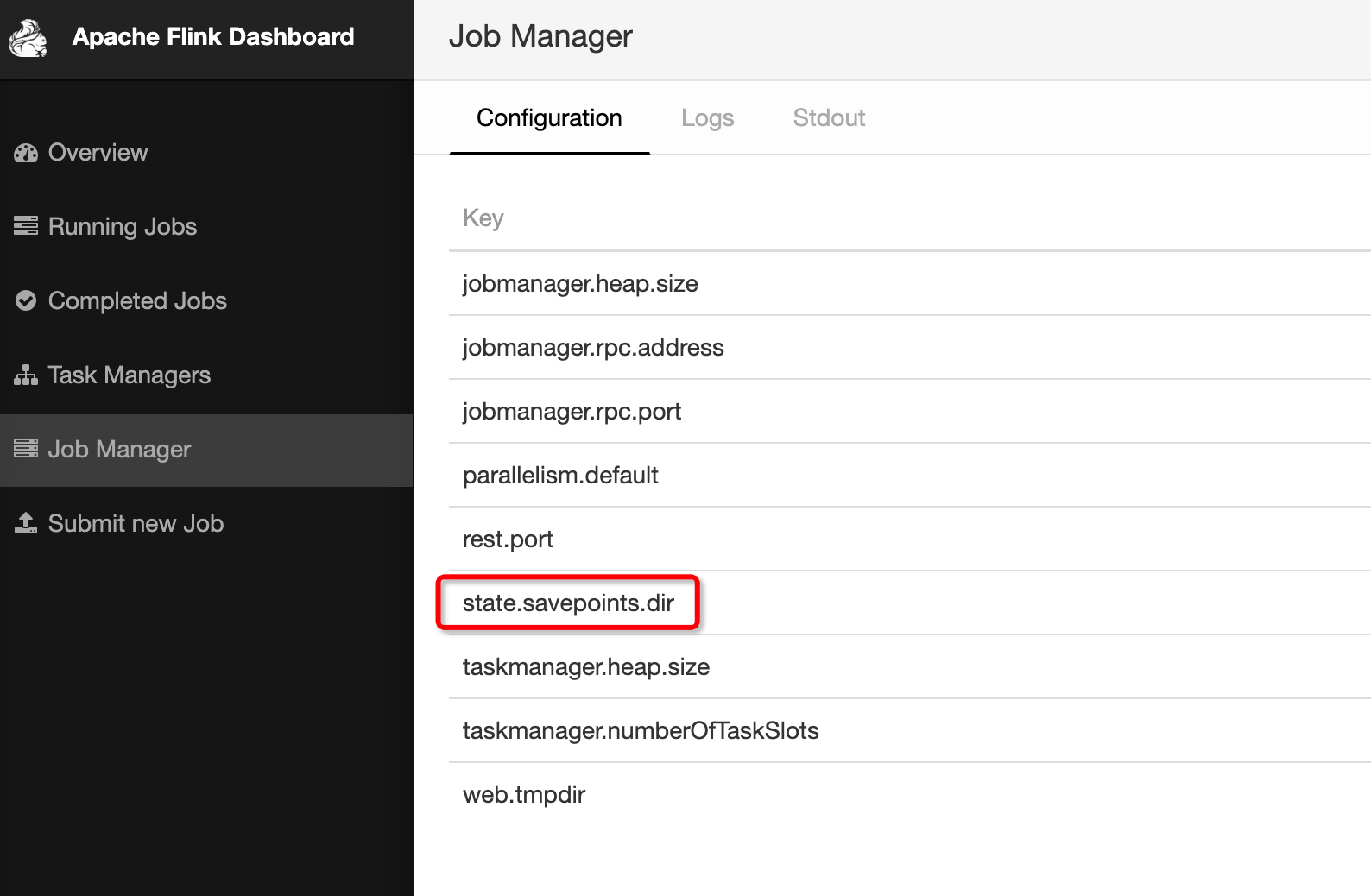Click the Completed Jobs checkmark icon
1371x896 pixels.
(26, 300)
